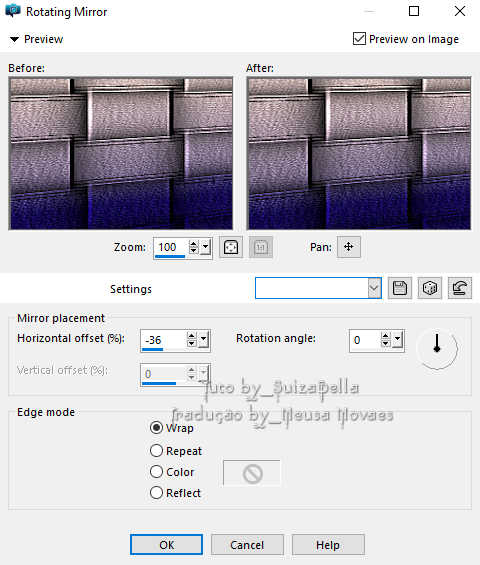Viewport: 480px width, 565px height.
Task: Open the Horizontal offset slider dropdown arrow
Action: tap(204, 340)
